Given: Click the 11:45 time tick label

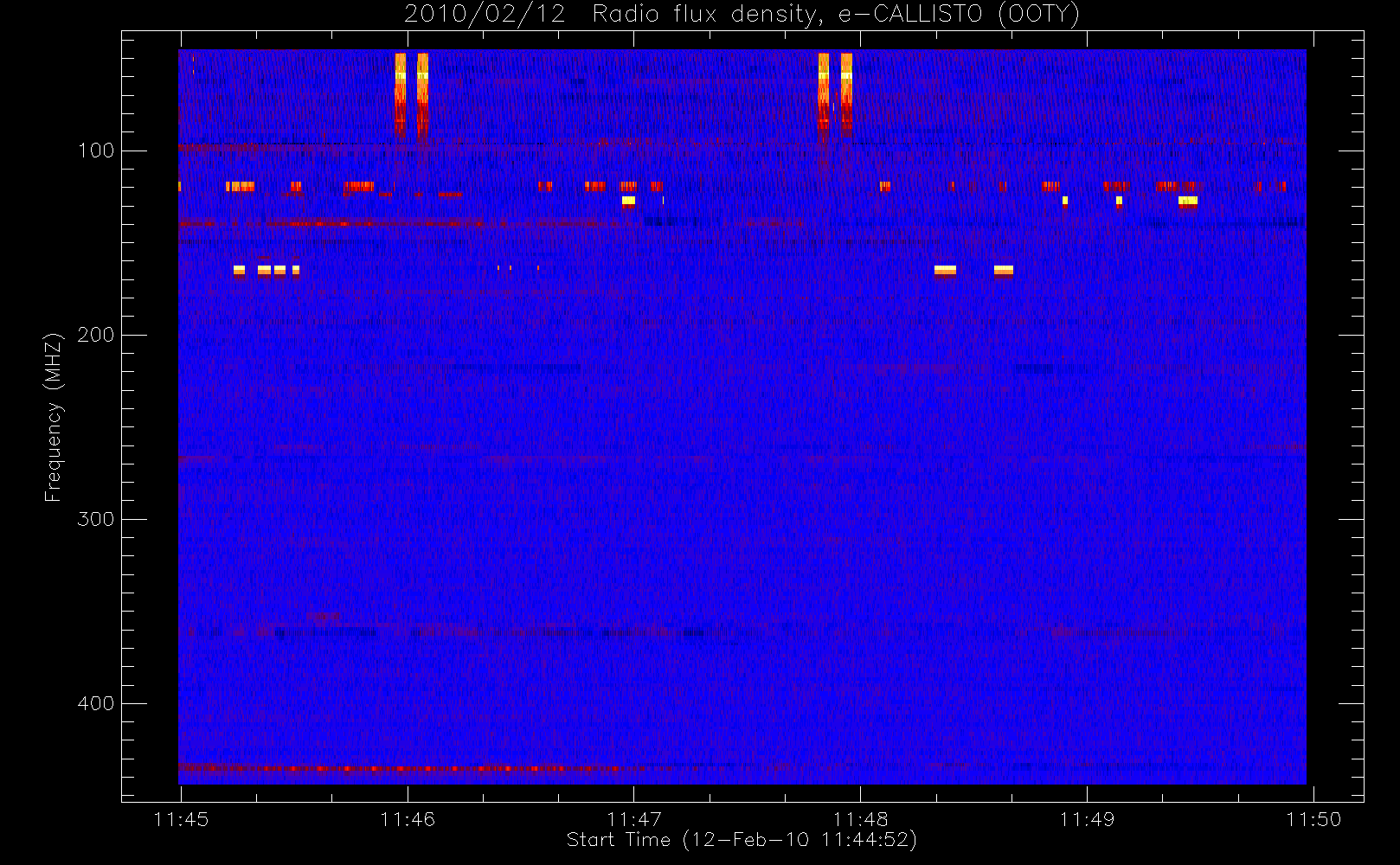Looking at the screenshot, I should point(181,819).
